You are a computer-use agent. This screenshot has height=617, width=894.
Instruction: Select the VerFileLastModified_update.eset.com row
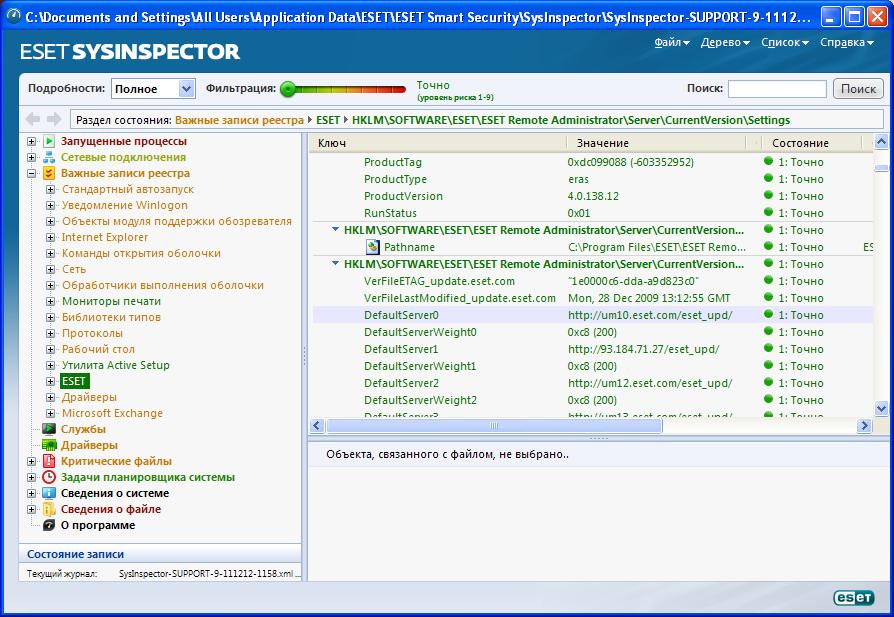coord(593,298)
